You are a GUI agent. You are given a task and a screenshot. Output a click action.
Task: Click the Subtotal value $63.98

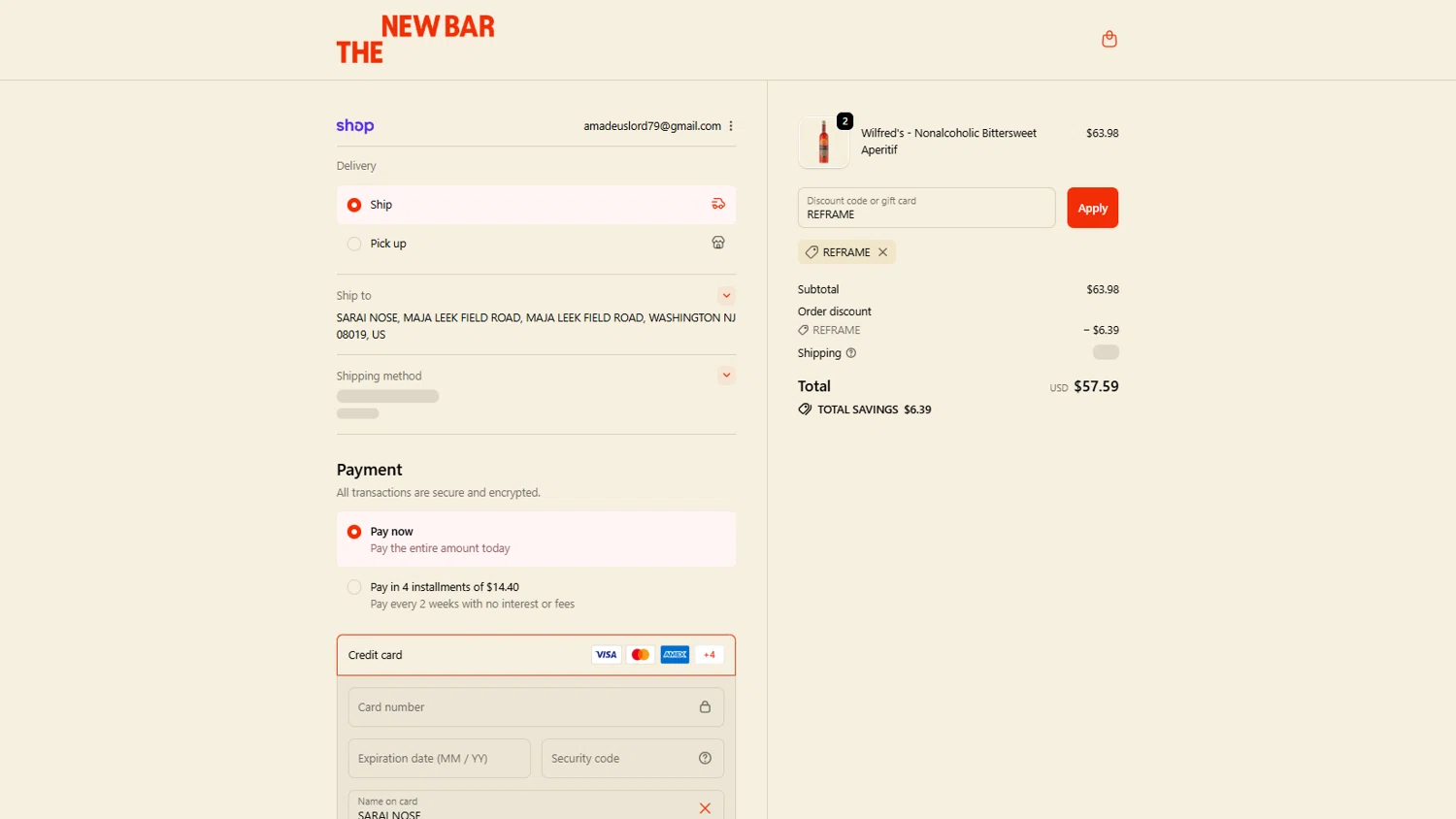(x=1103, y=289)
